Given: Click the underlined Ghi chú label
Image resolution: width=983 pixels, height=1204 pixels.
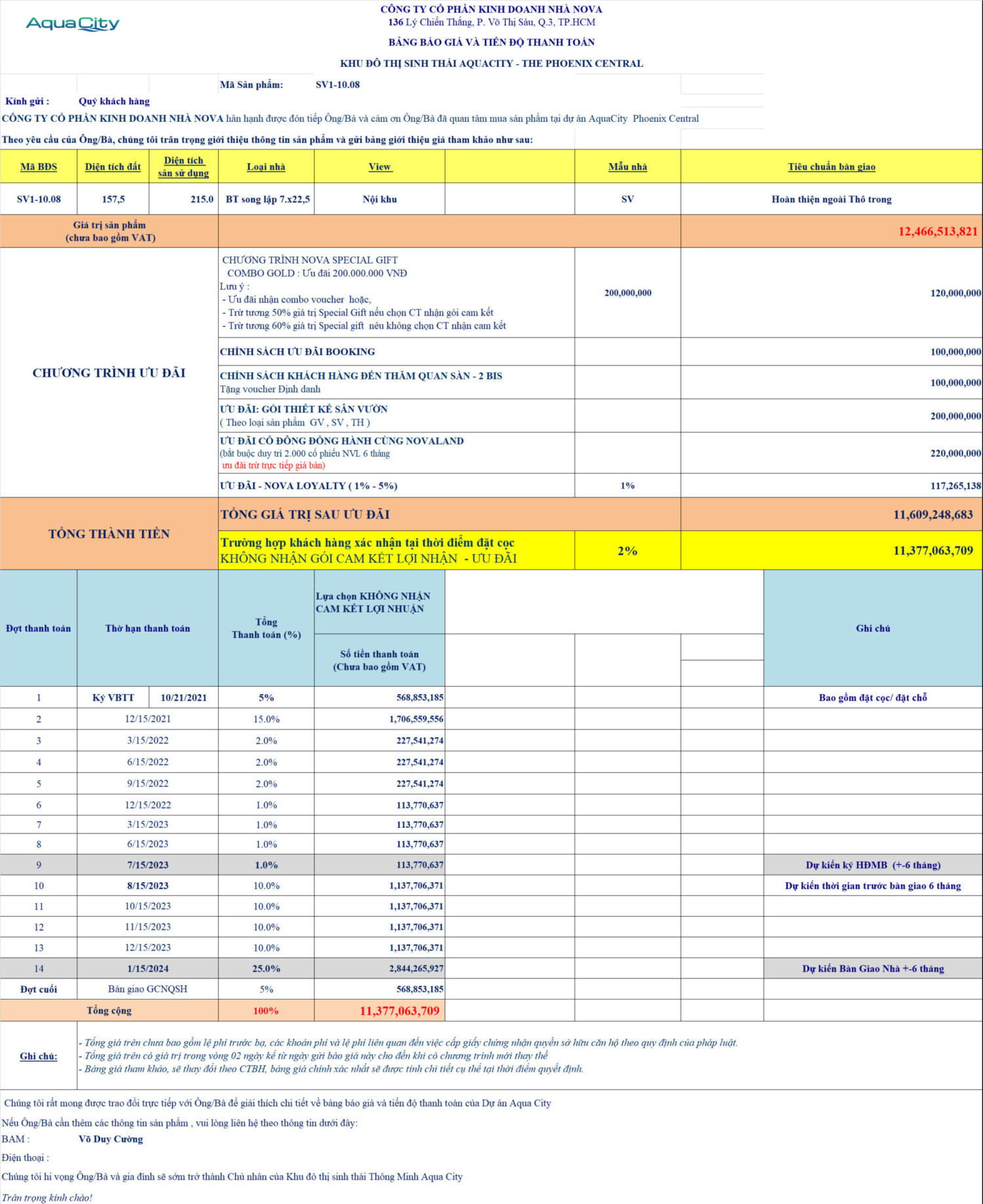Looking at the screenshot, I should [x=38, y=1056].
